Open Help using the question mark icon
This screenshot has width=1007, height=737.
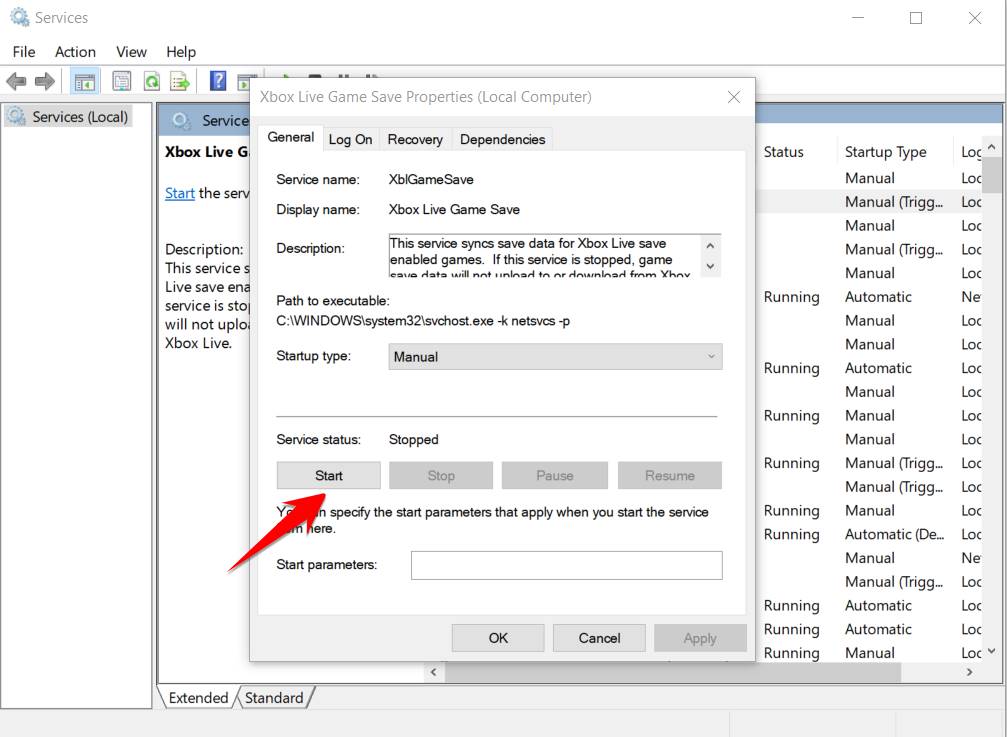coord(218,81)
